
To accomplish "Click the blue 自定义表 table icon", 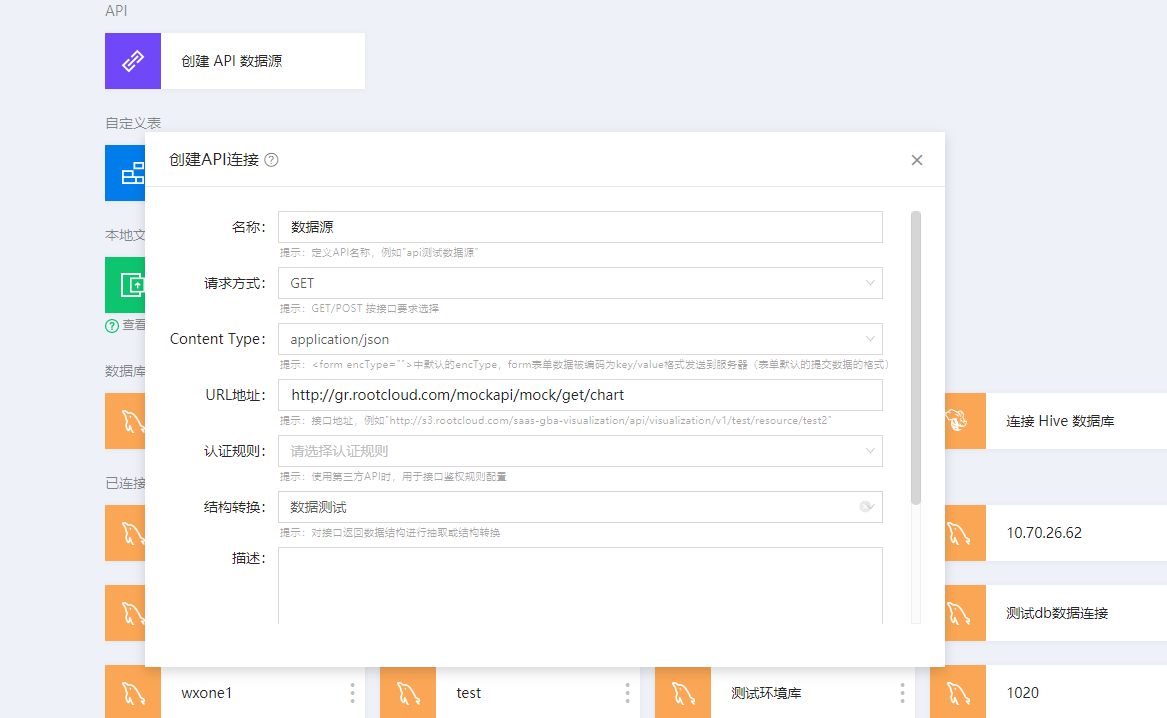I will coord(125,173).
